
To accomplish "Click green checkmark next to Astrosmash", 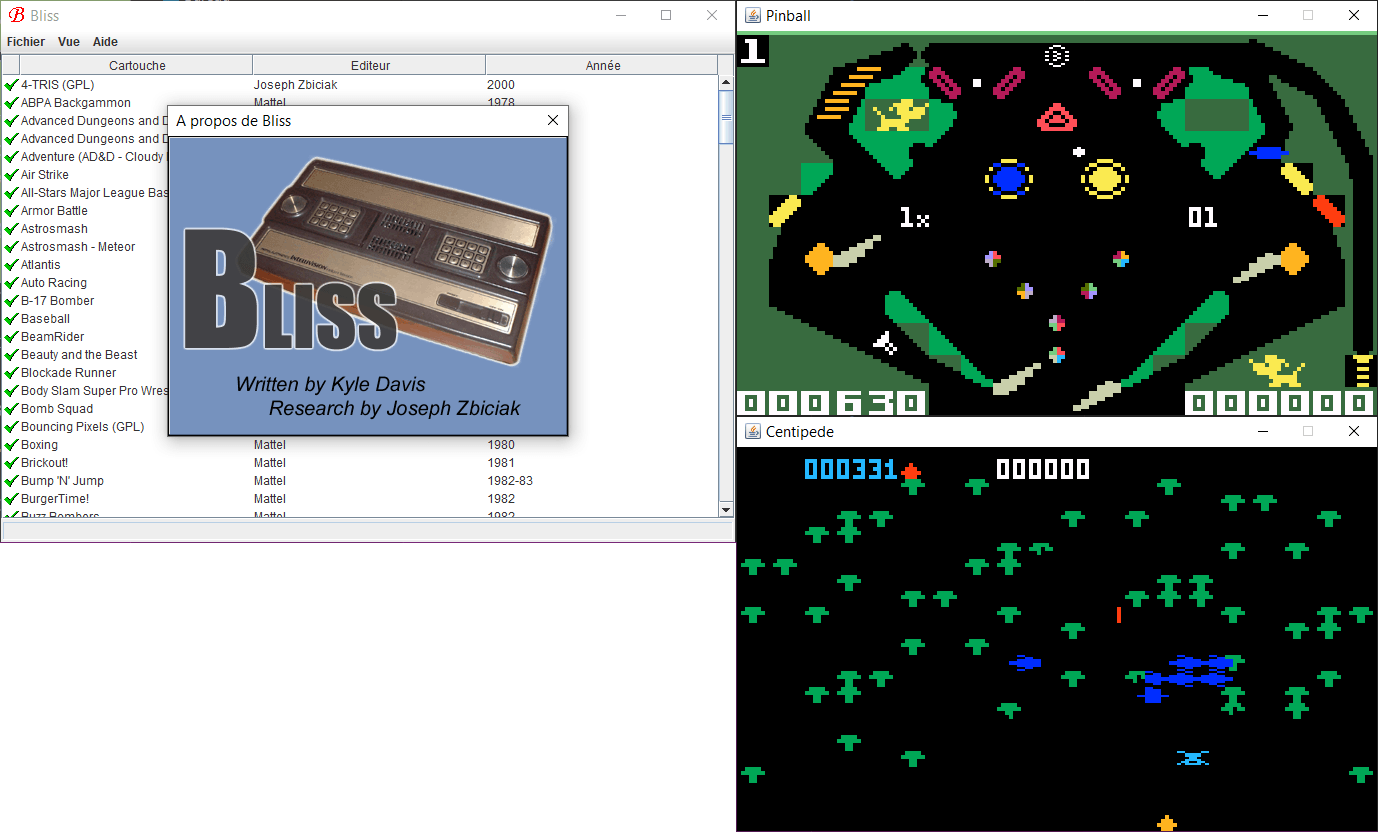I will [12, 229].
